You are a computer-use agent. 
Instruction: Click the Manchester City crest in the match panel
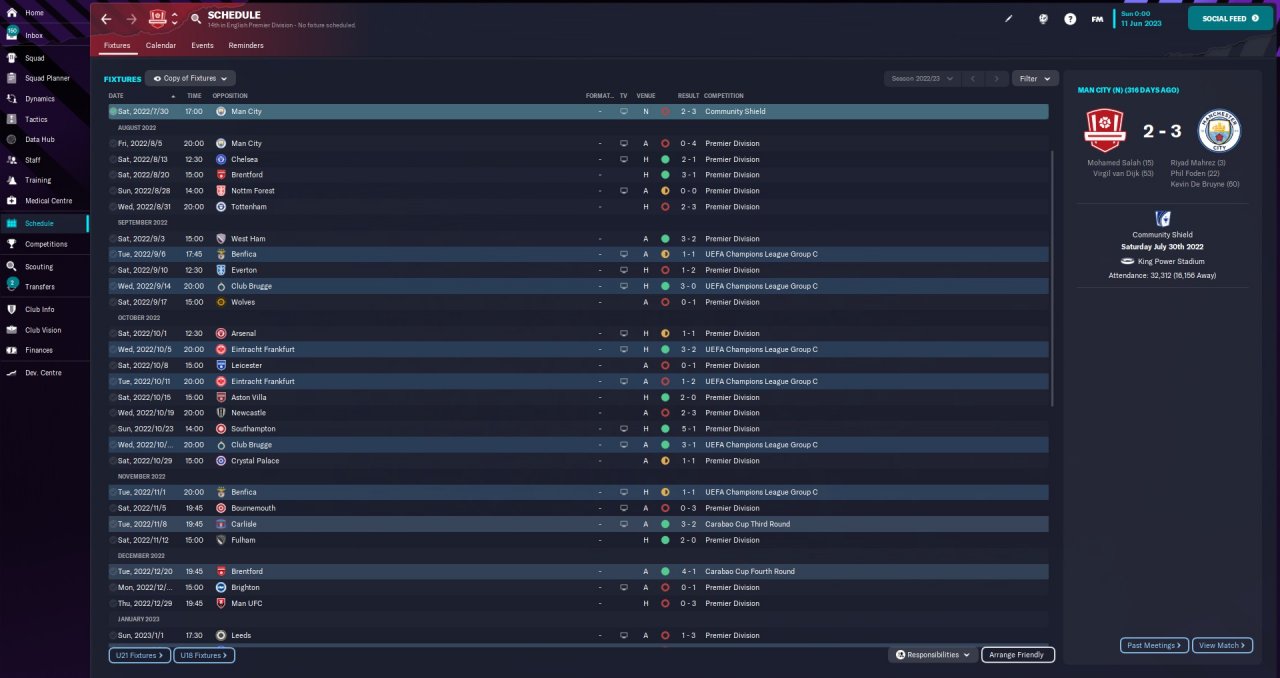1219,131
